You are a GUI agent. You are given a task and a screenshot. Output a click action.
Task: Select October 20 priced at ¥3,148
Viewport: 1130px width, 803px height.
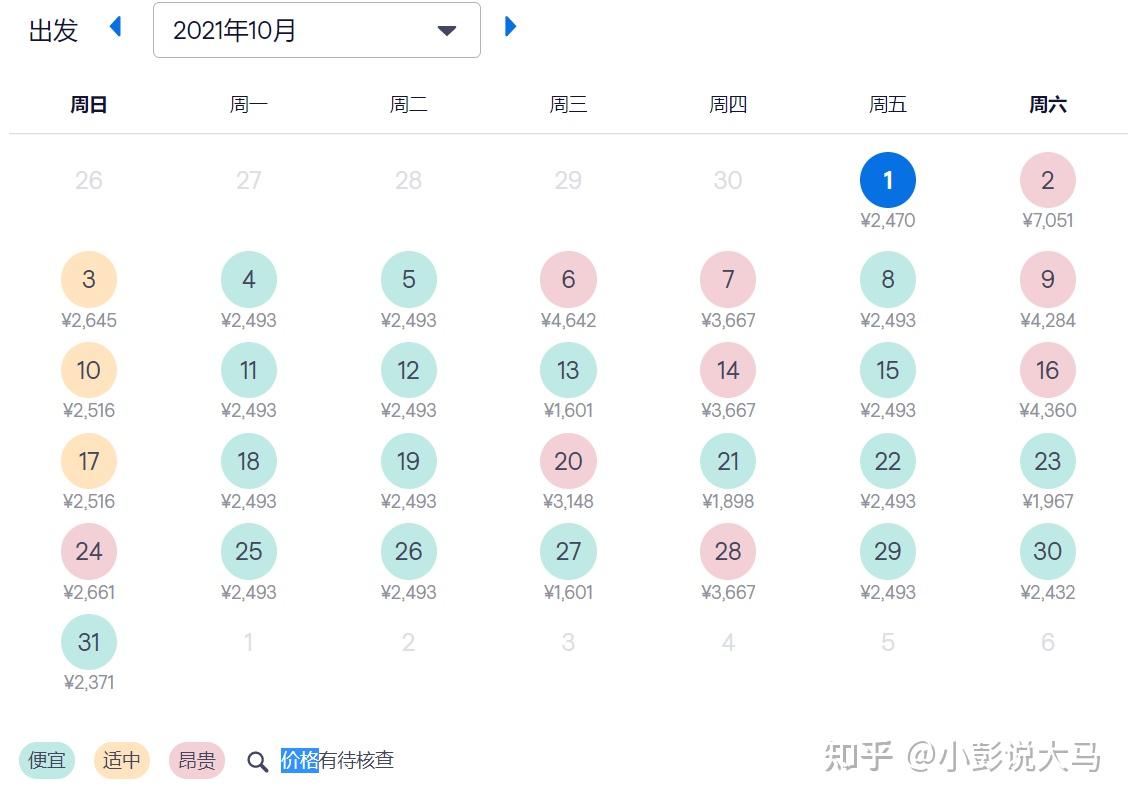click(x=568, y=461)
